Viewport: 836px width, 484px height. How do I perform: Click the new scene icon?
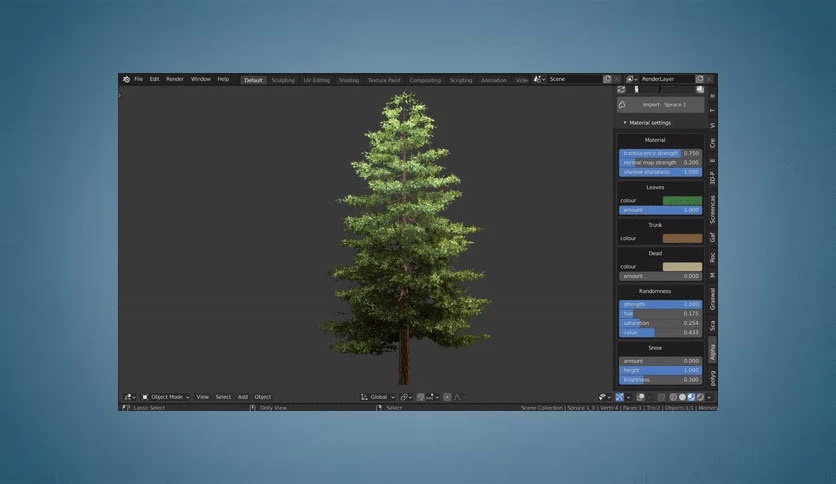pos(607,79)
